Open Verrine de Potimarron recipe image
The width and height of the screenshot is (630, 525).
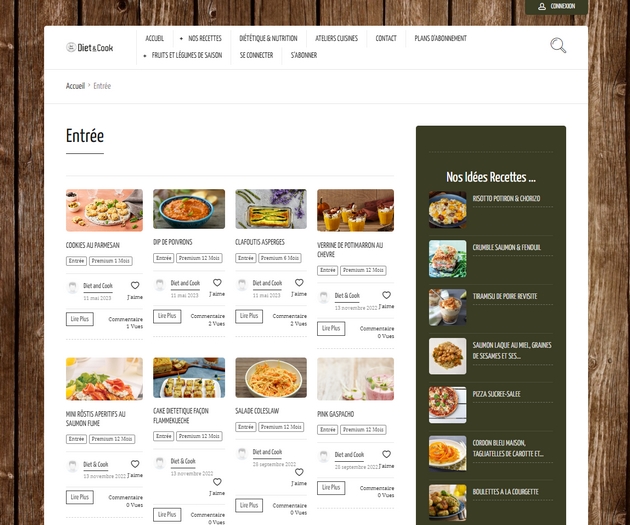(x=356, y=210)
